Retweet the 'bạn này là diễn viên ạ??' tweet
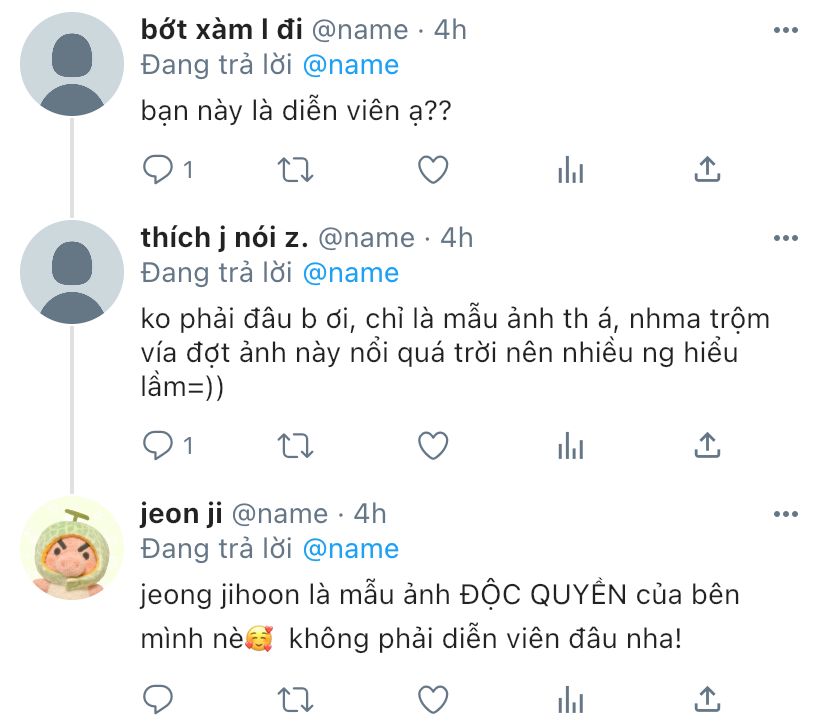Viewport: 828px width, 728px height. pyautogui.click(x=294, y=170)
